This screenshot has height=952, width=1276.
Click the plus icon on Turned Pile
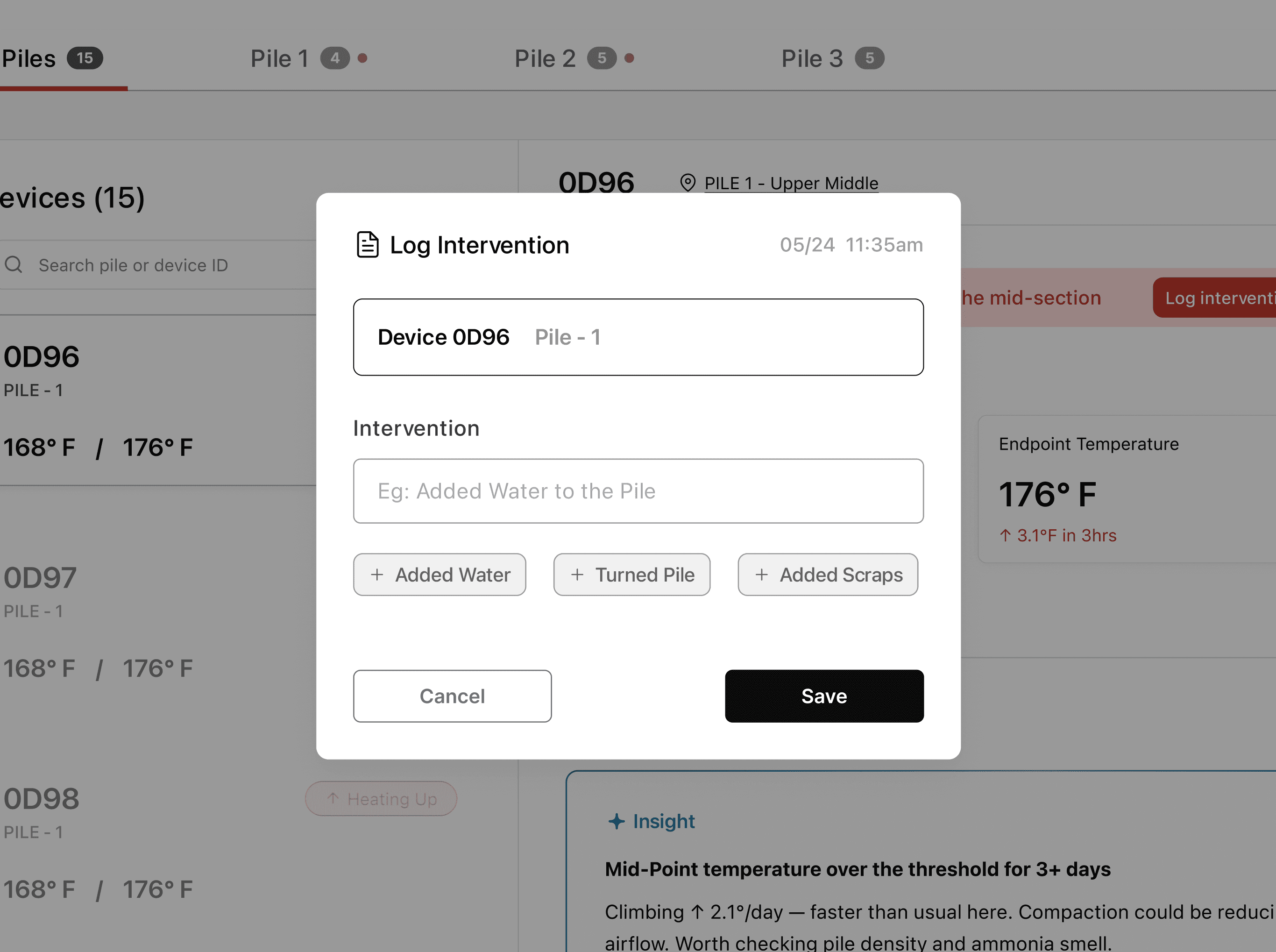(x=577, y=575)
